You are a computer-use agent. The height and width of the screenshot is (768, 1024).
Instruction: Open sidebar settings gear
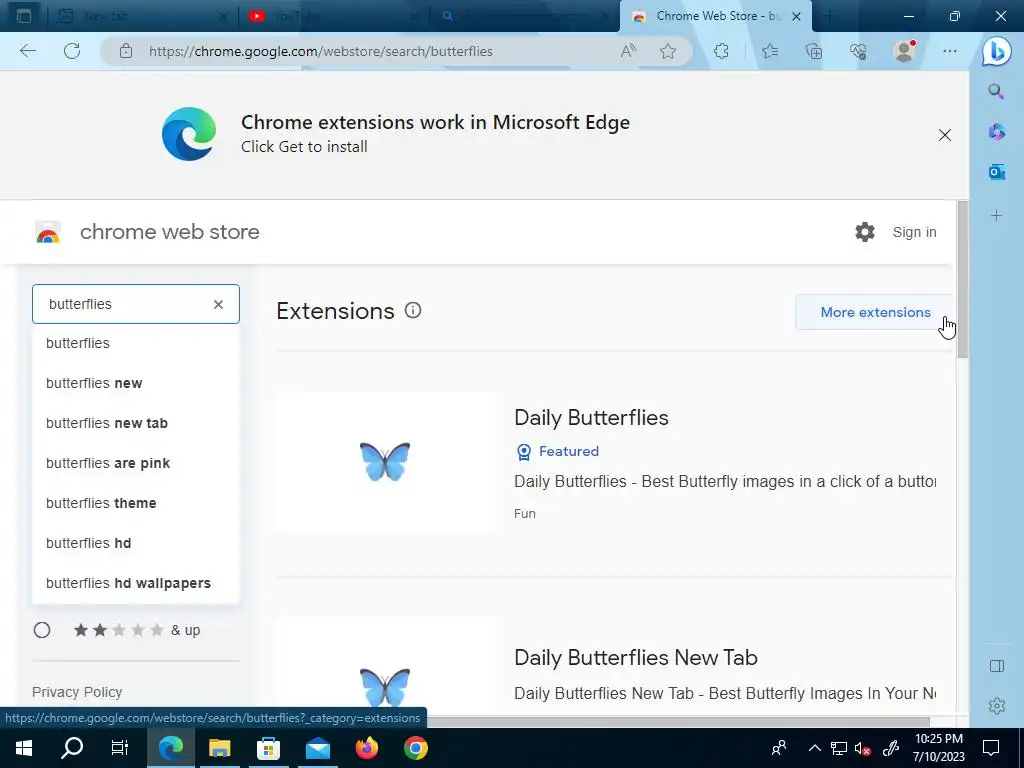click(997, 706)
